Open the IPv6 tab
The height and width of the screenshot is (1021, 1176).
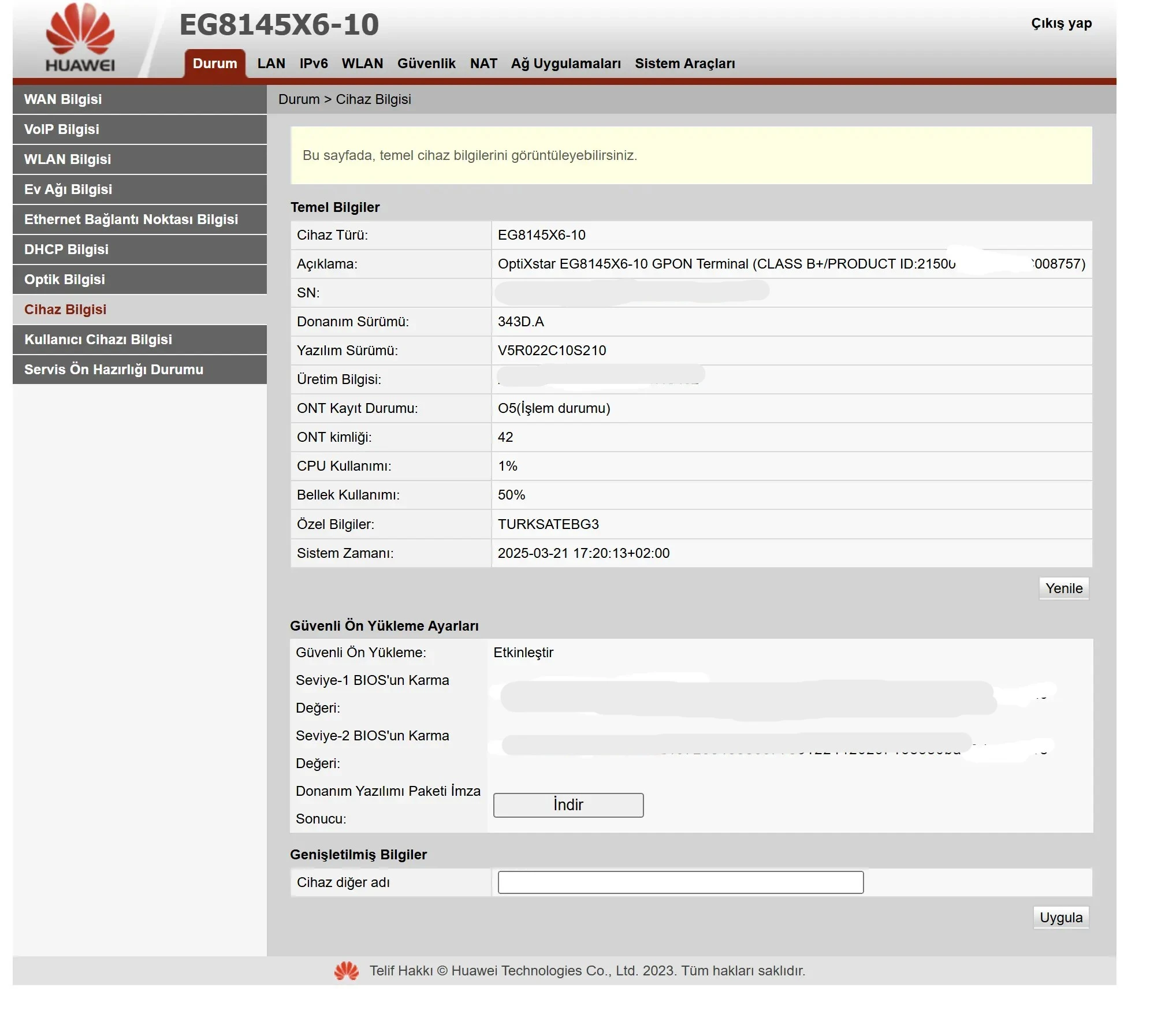click(x=314, y=64)
